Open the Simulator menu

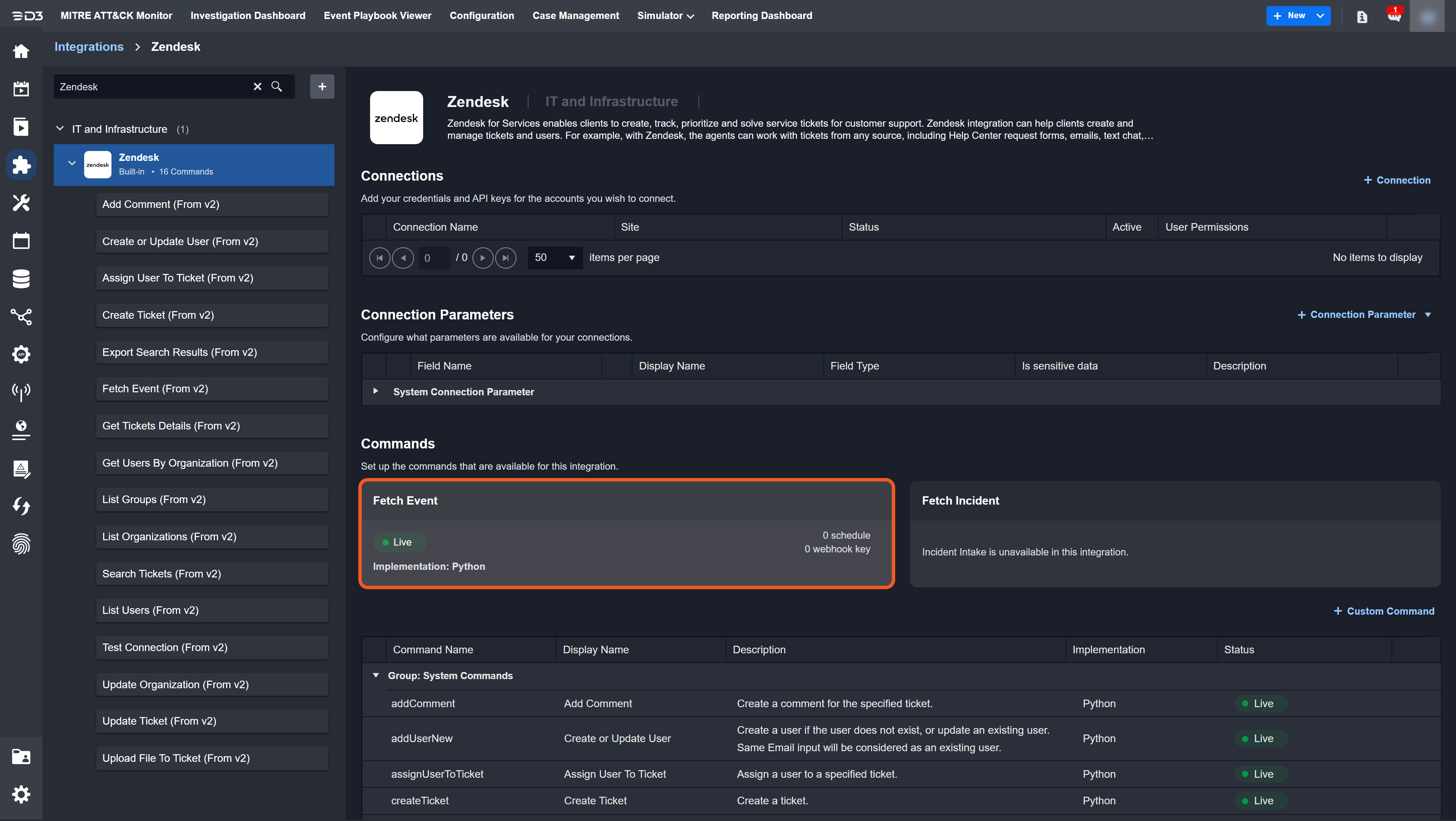tap(665, 16)
